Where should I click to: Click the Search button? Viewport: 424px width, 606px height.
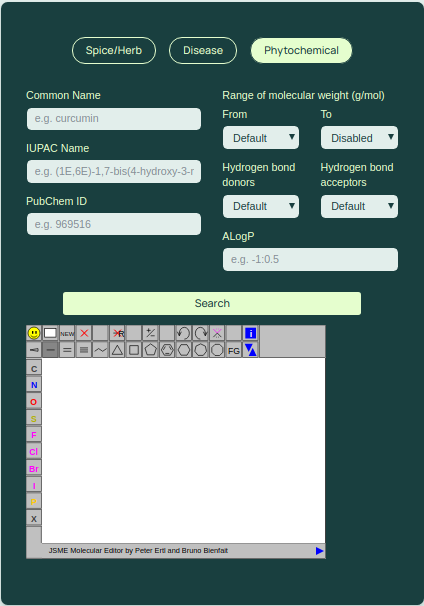pyautogui.click(x=212, y=303)
